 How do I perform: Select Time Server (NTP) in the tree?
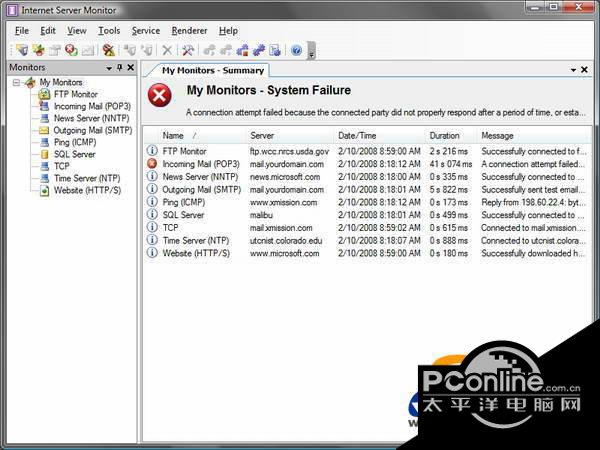click(87, 178)
